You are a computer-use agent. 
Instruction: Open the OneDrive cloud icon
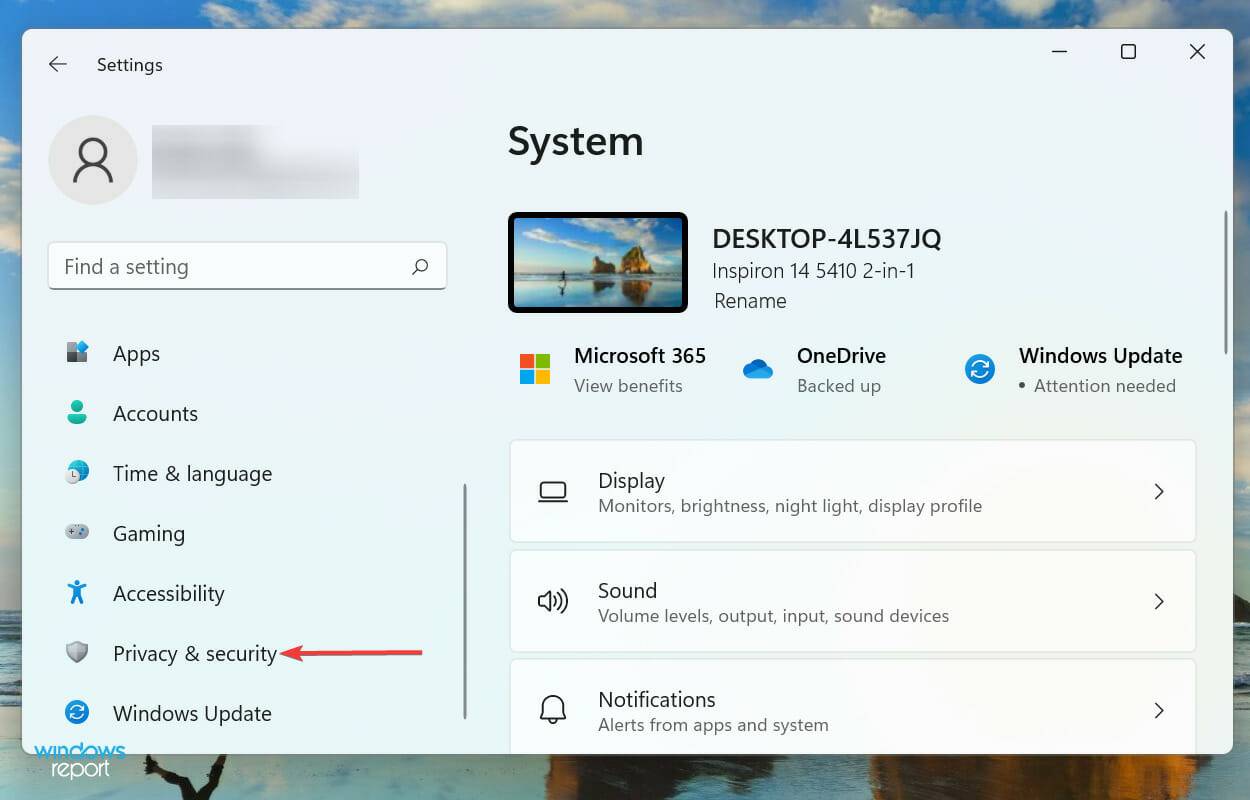click(x=758, y=368)
